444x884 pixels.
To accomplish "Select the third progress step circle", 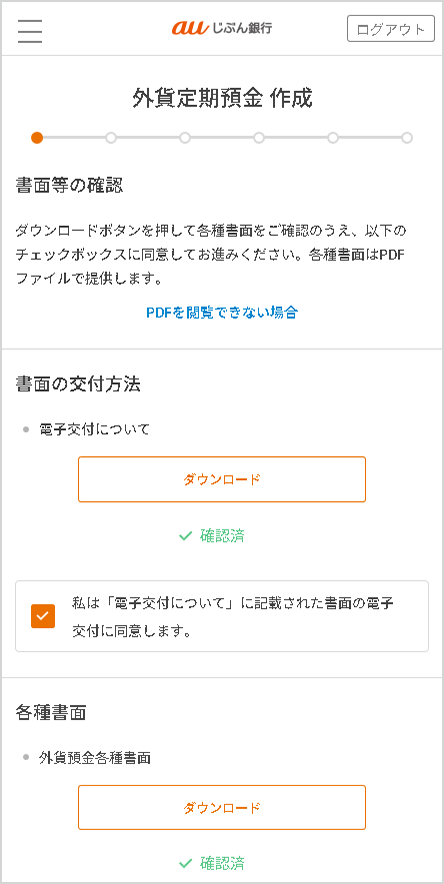I will pos(185,138).
